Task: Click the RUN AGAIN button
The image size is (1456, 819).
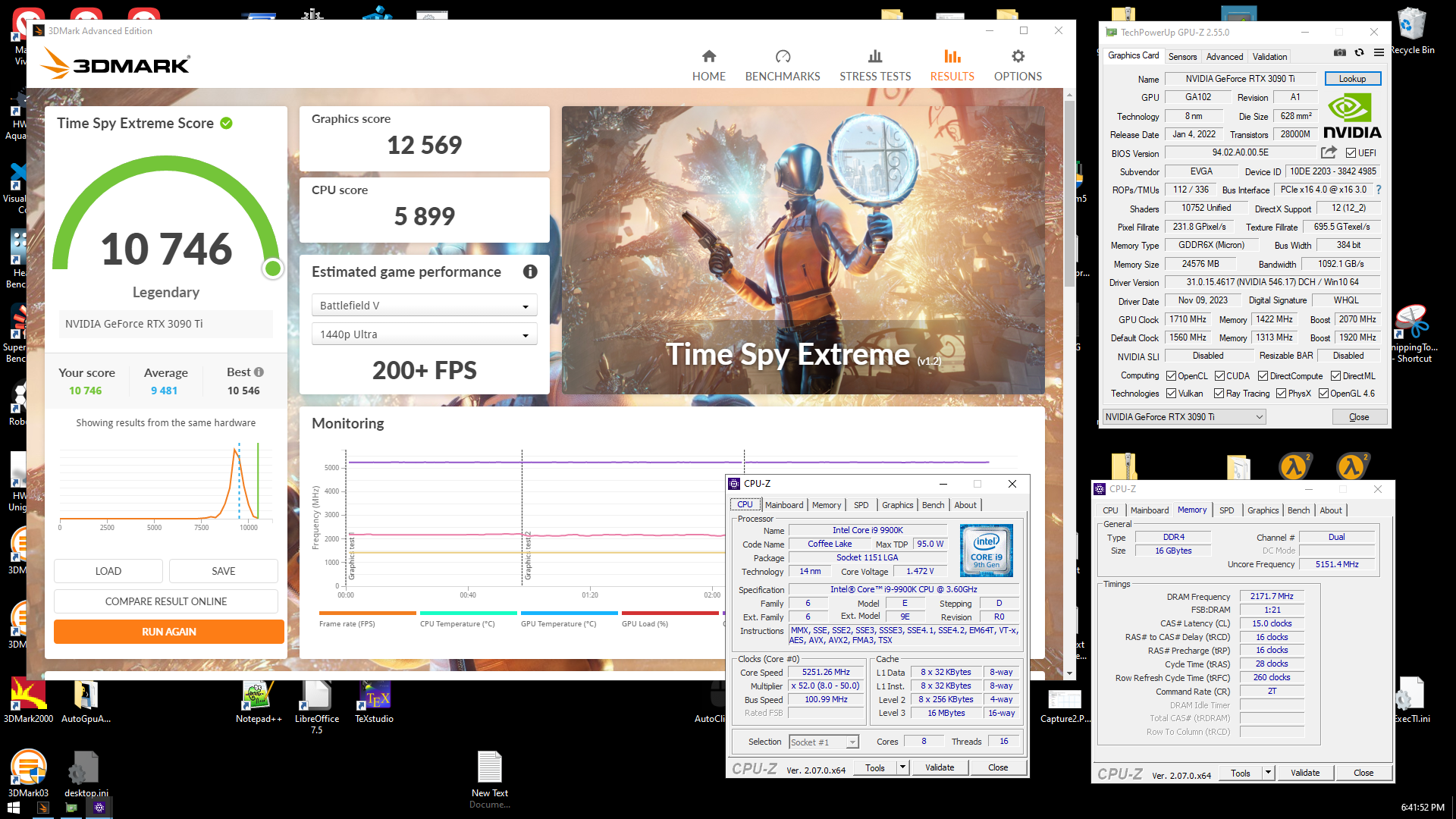Action: [x=168, y=632]
